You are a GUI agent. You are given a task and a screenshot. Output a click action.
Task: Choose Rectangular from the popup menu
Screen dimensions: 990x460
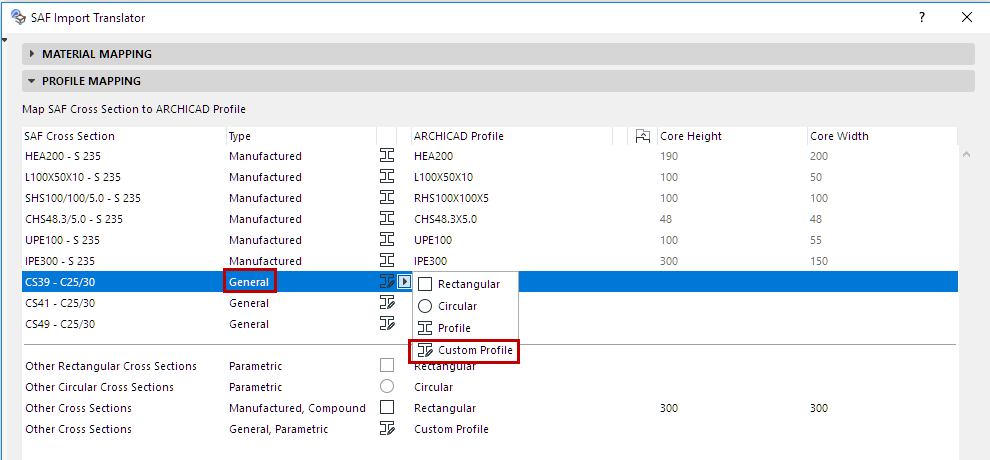465,285
